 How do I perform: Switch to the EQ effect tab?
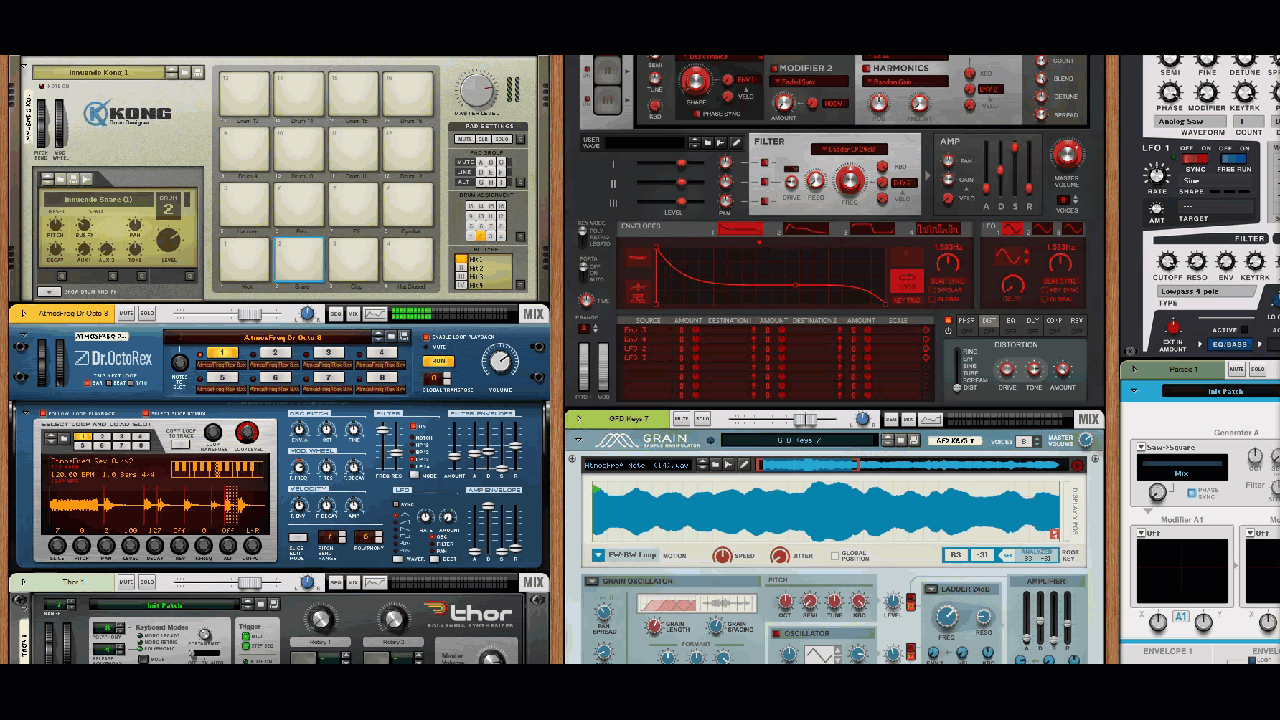click(1010, 321)
